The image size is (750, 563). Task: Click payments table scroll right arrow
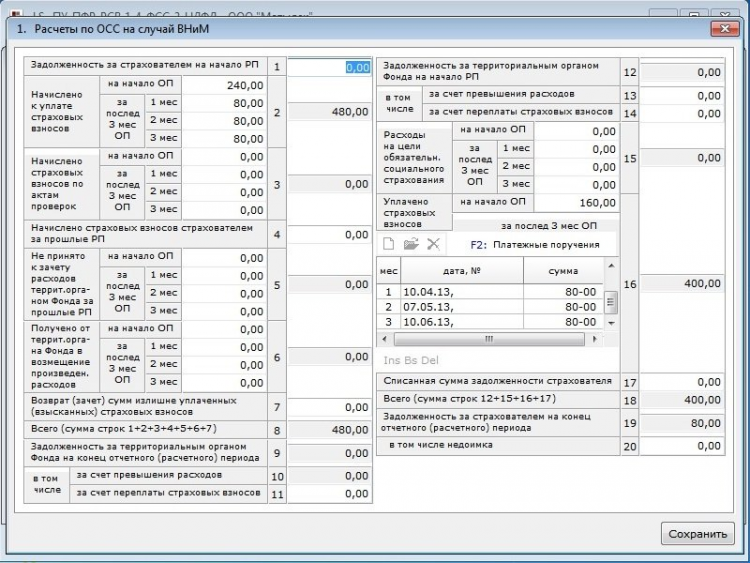595,339
